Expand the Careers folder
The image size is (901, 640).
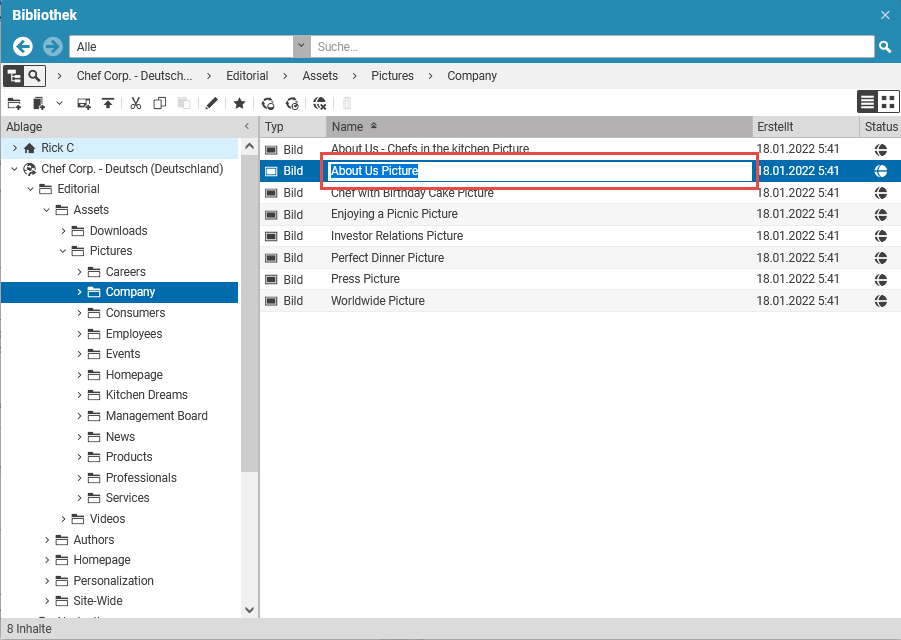[x=80, y=272]
